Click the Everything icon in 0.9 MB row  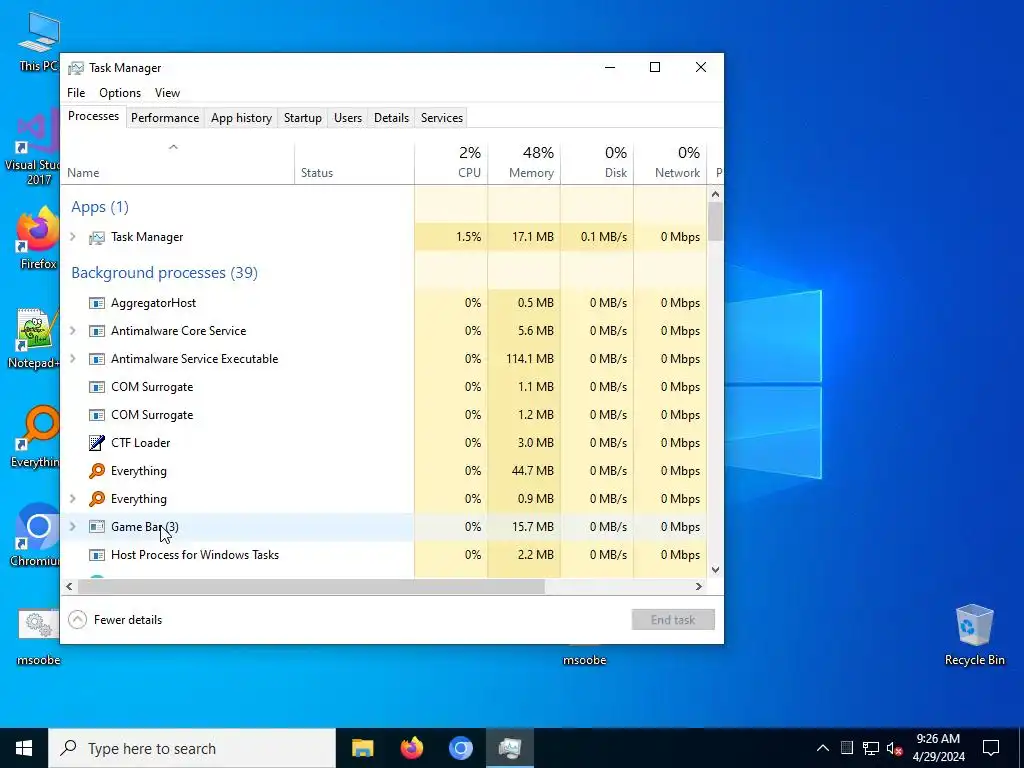[97, 499]
